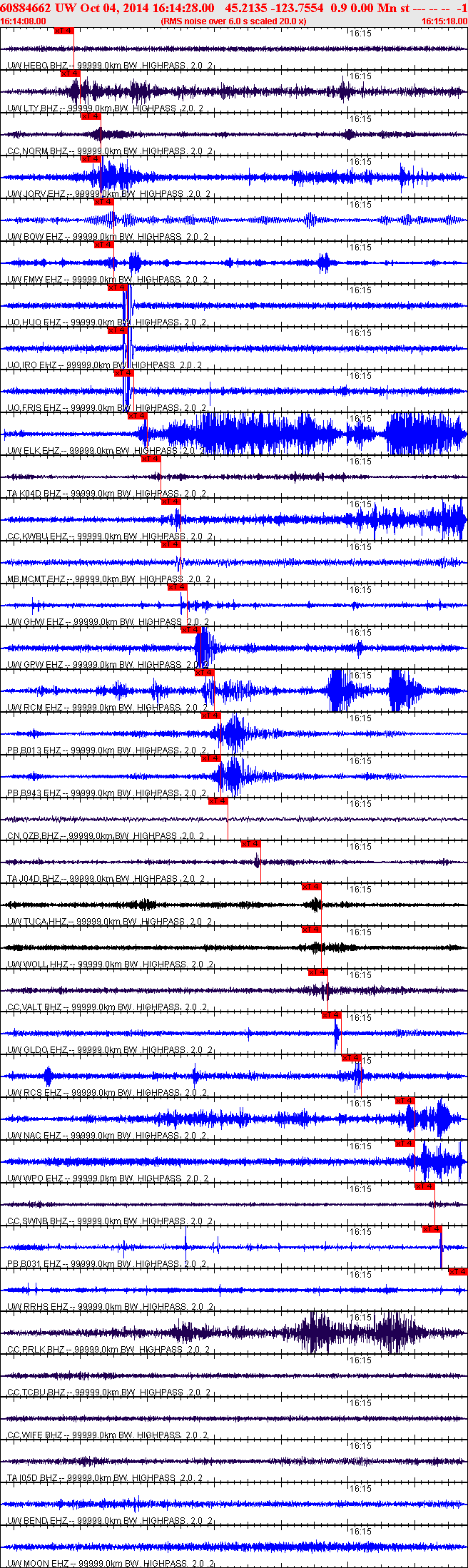Click the 16:15 time tick on UW BEND trace

click(x=360, y=1489)
